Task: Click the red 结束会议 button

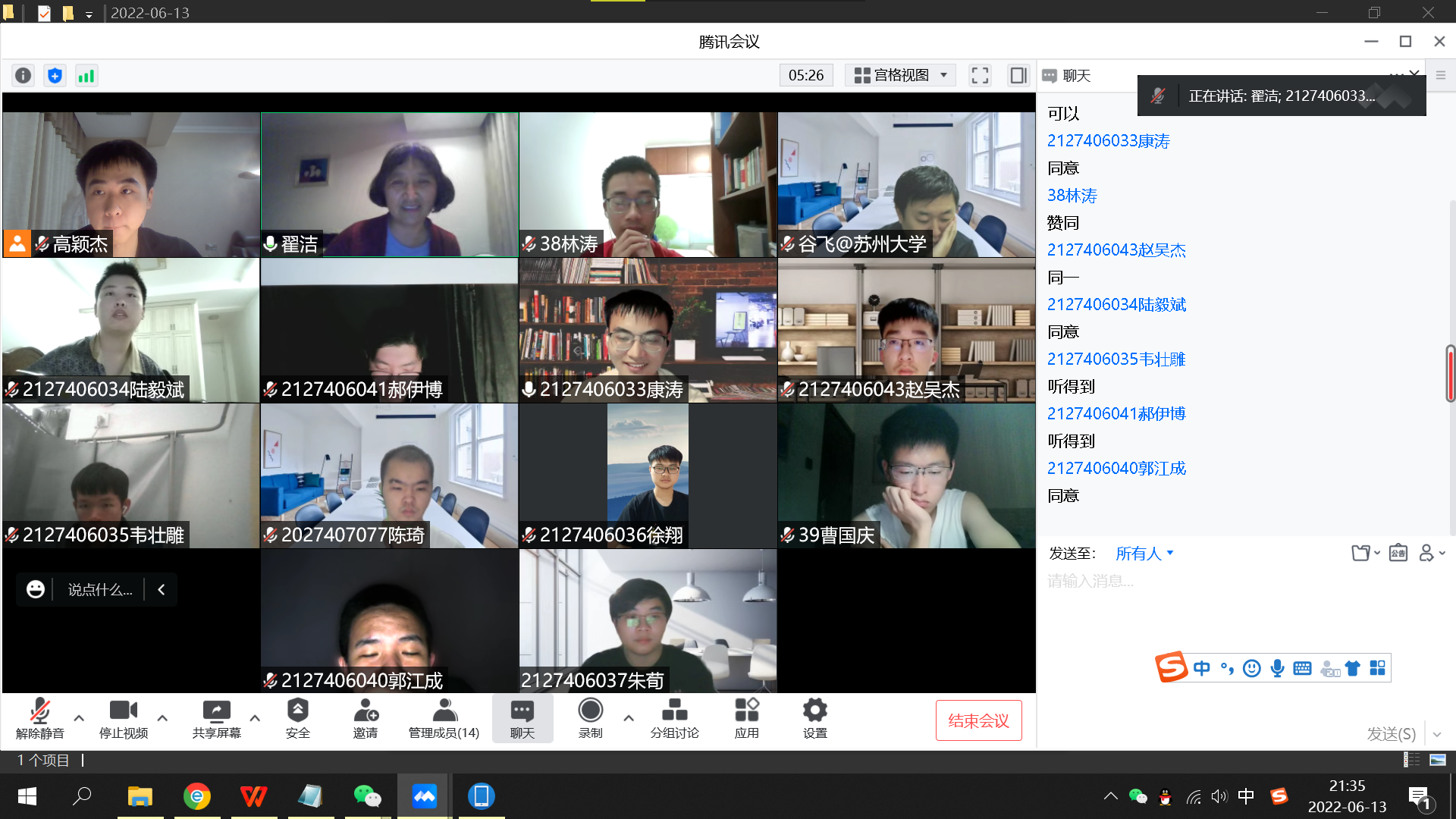Action: click(978, 720)
